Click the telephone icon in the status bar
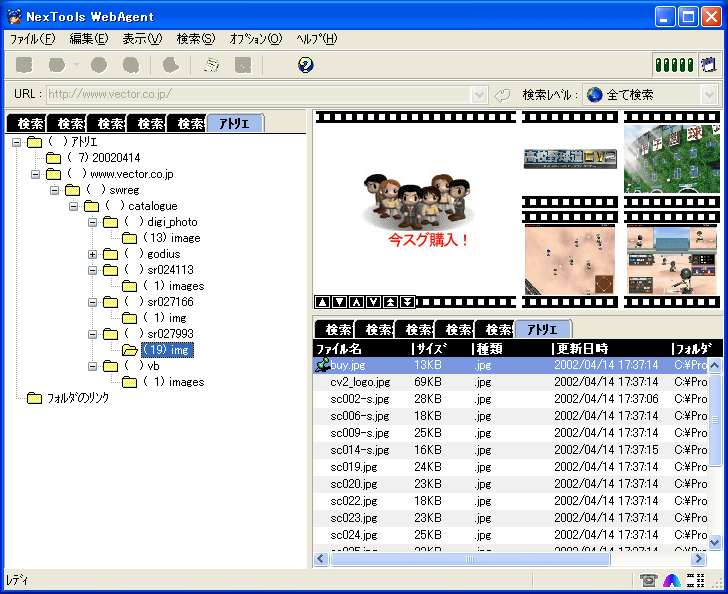Image resolution: width=728 pixels, height=594 pixels. 648,580
